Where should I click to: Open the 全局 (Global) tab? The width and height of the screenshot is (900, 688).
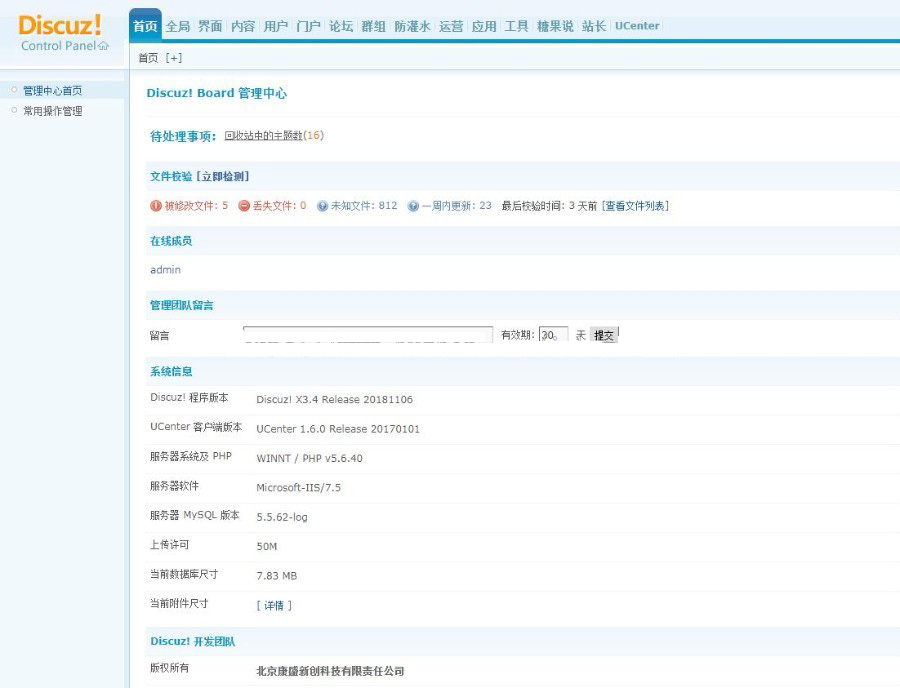[177, 26]
